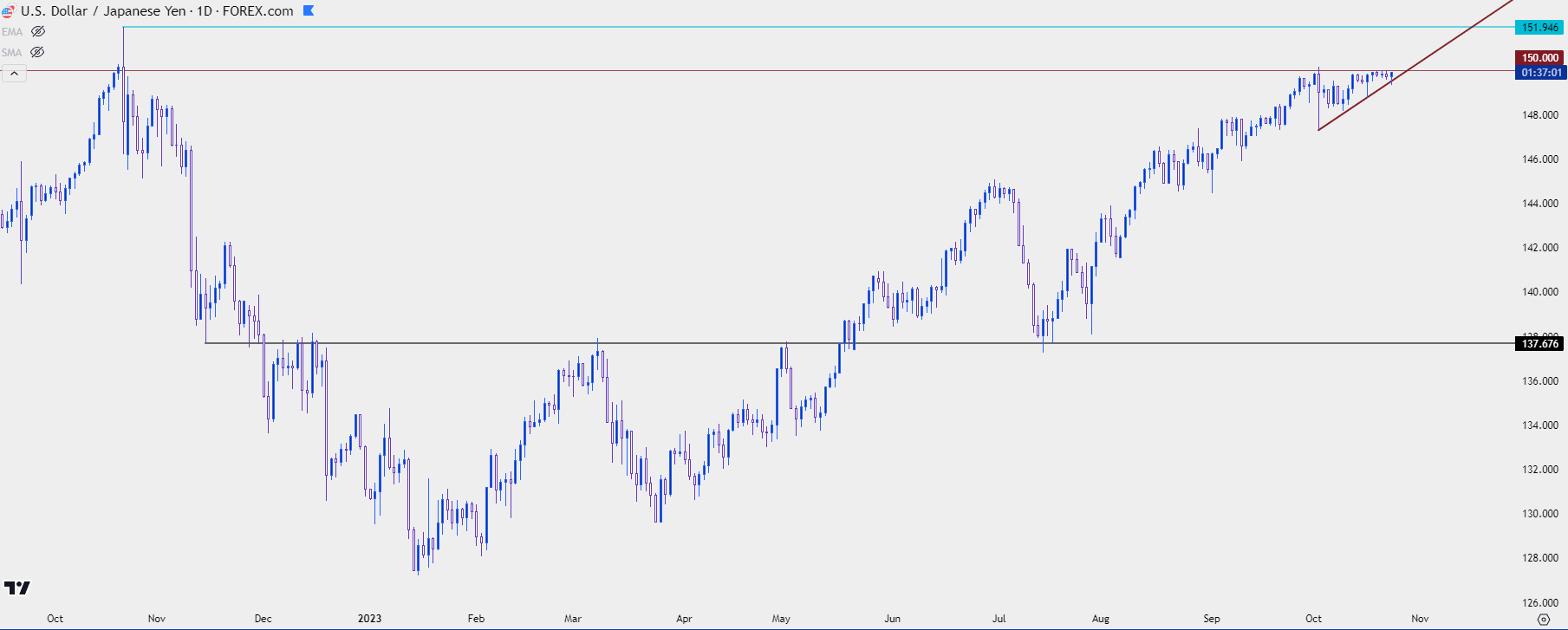Select the EMA indicator label
The image size is (1568, 630).
(x=12, y=32)
